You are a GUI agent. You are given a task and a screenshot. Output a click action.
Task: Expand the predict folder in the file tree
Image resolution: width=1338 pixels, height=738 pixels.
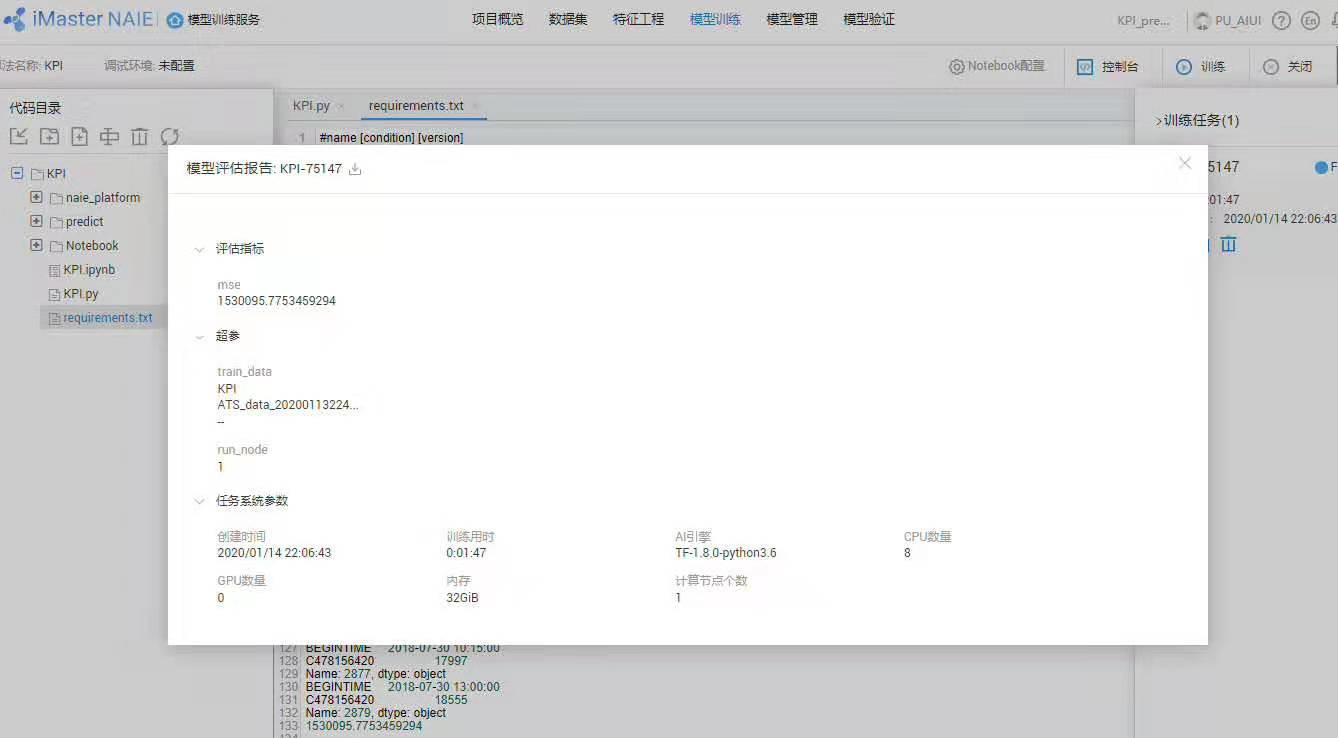click(36, 221)
